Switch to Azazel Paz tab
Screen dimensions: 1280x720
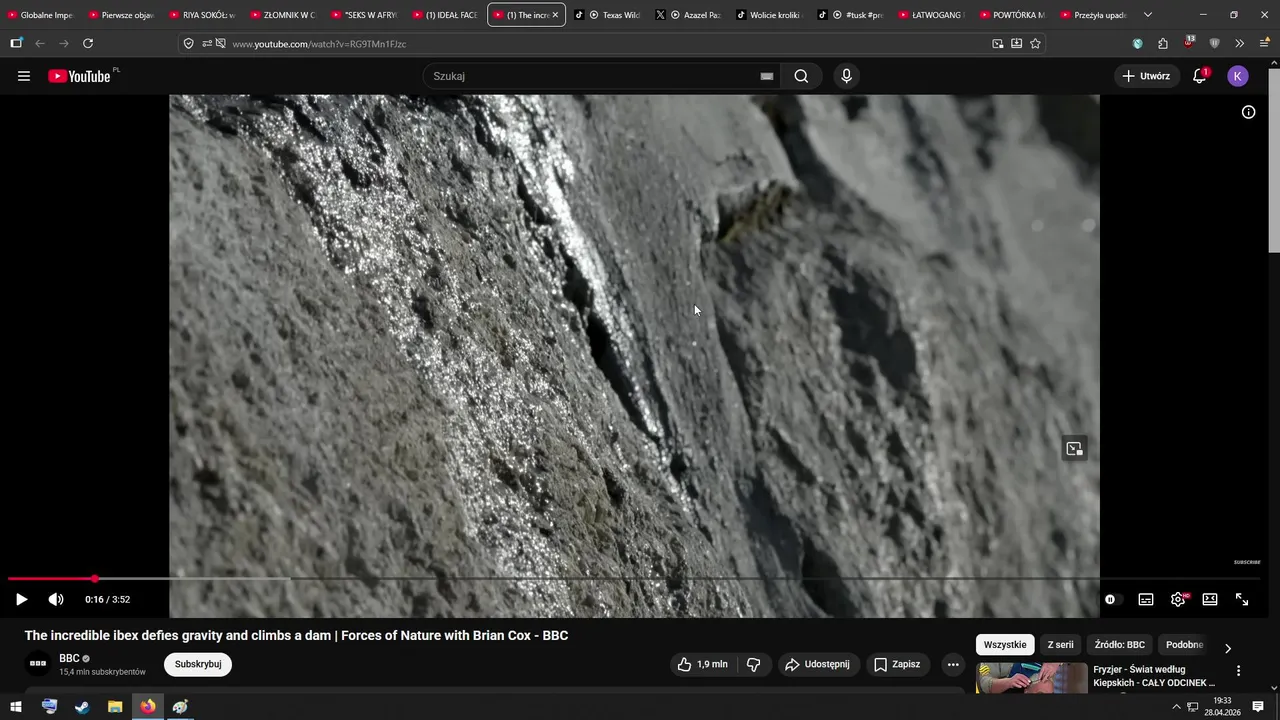[x=688, y=15]
